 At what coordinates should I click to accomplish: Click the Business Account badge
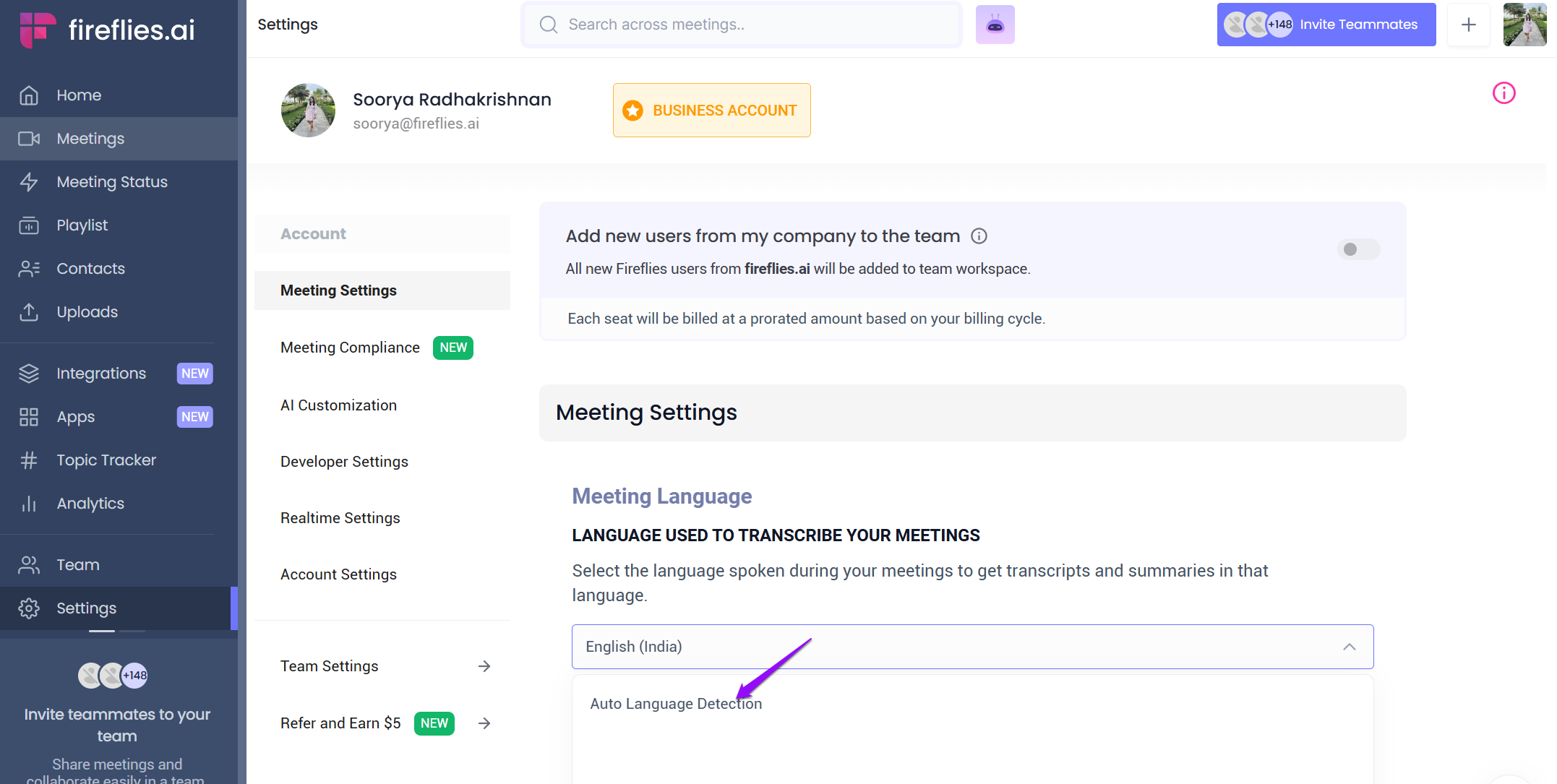click(713, 111)
